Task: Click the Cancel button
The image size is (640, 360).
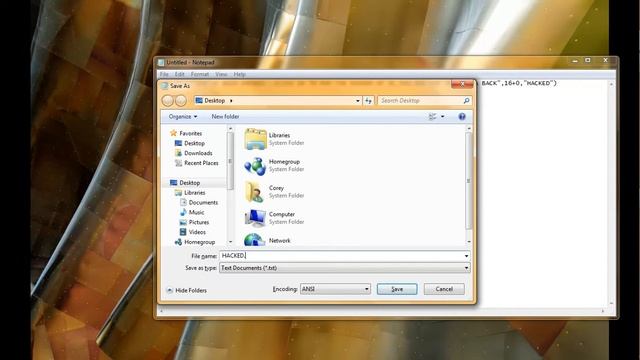Action: pos(444,289)
